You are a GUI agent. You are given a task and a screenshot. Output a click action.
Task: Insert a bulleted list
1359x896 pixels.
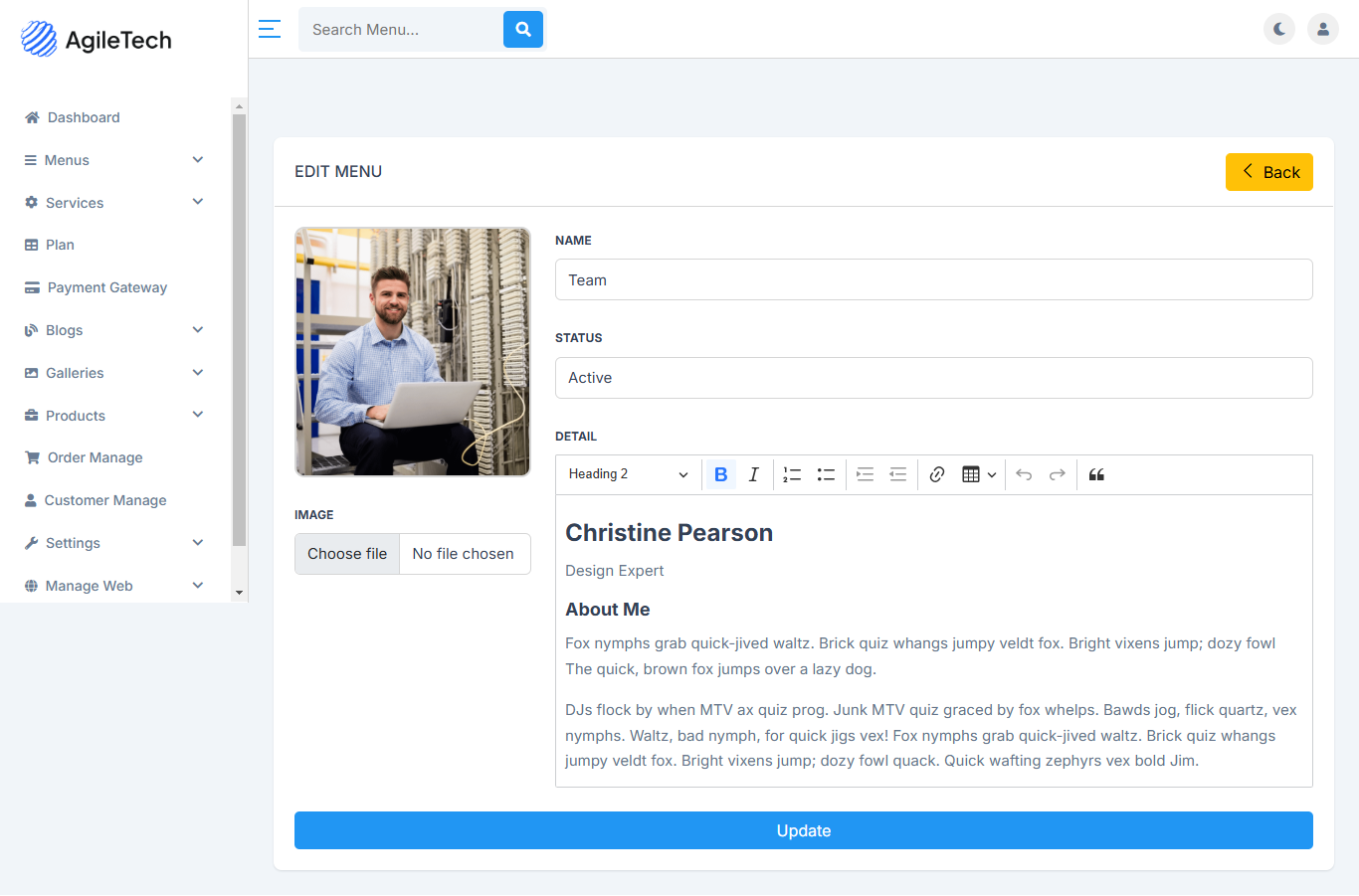(x=826, y=474)
